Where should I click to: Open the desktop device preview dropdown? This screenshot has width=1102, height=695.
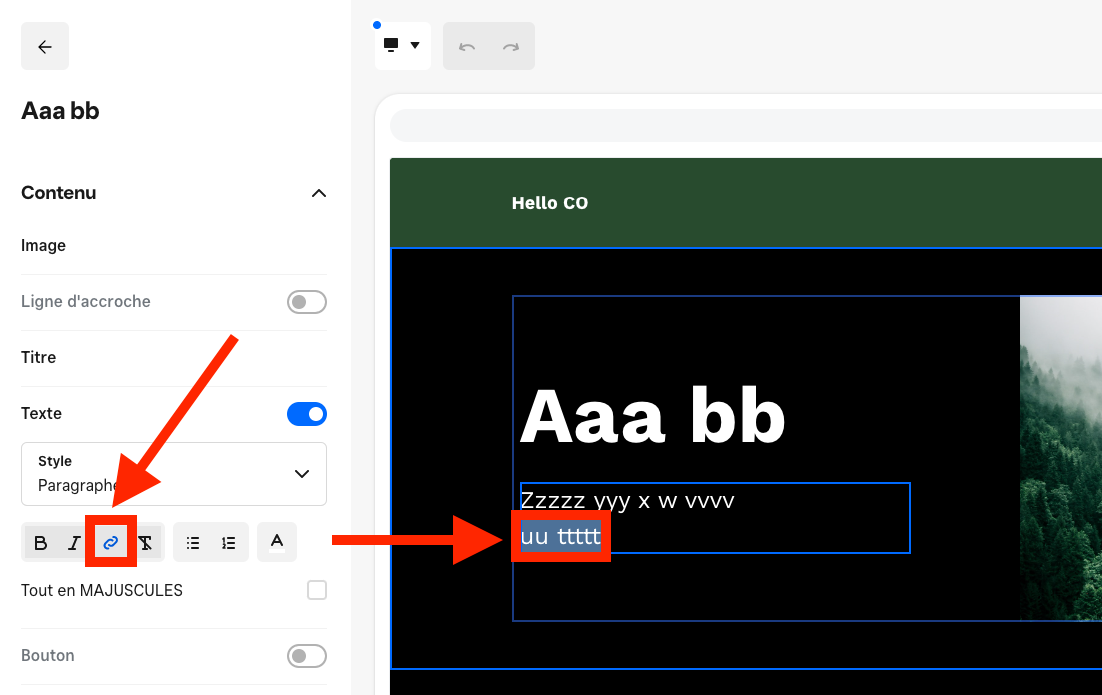pos(403,46)
